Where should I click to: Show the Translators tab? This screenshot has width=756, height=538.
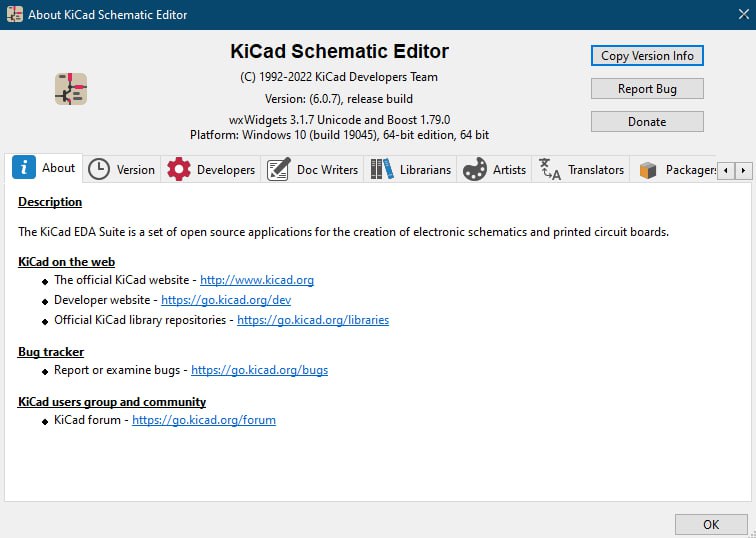[581, 170]
